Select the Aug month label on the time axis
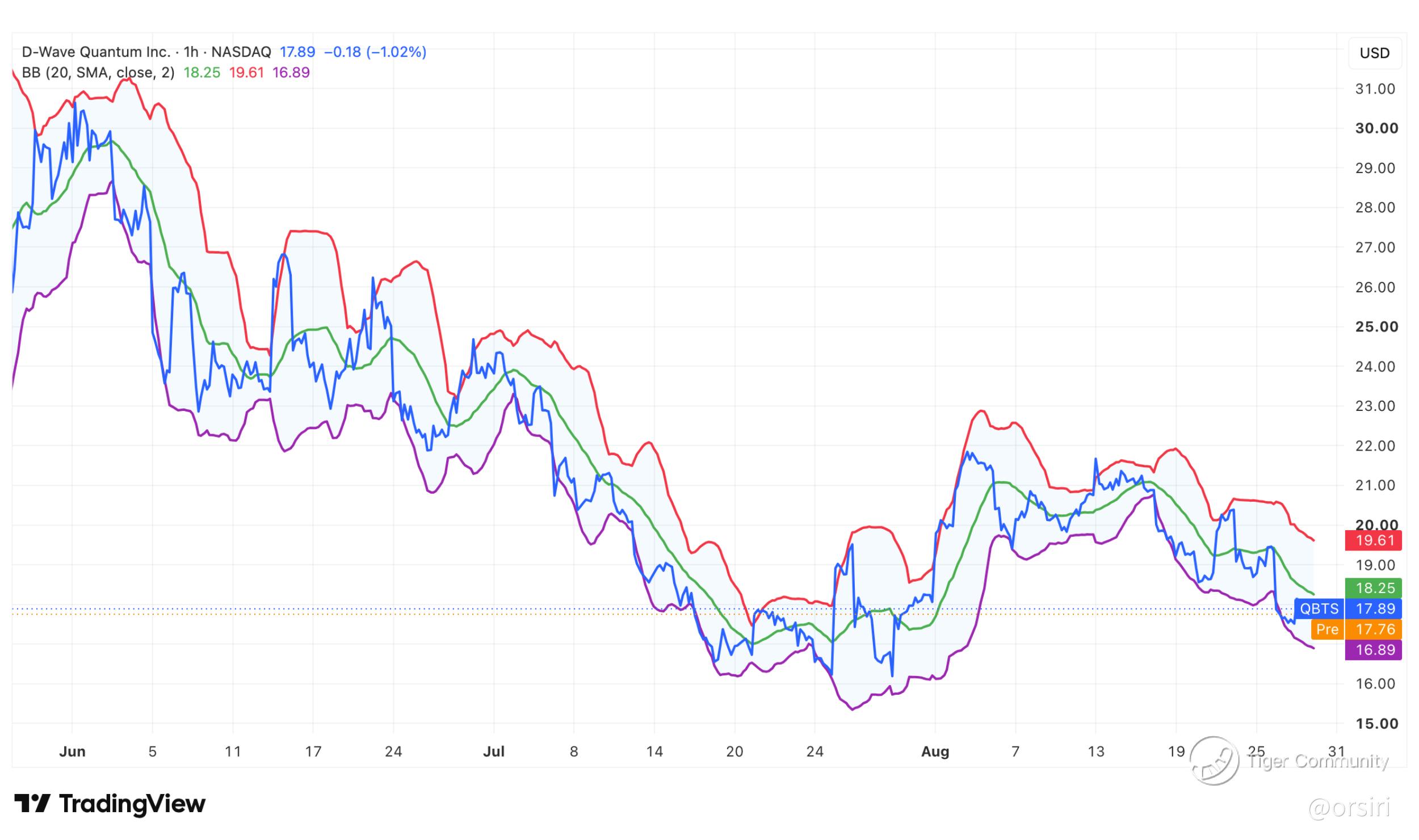 coord(935,753)
